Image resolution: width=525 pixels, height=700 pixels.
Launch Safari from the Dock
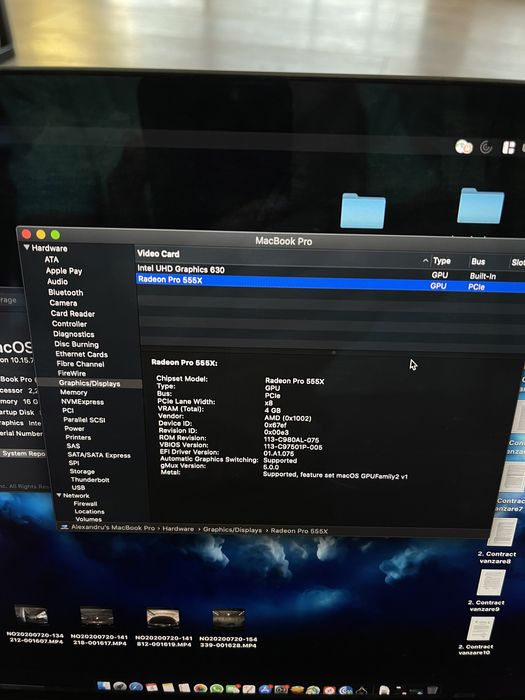[x=136, y=687]
